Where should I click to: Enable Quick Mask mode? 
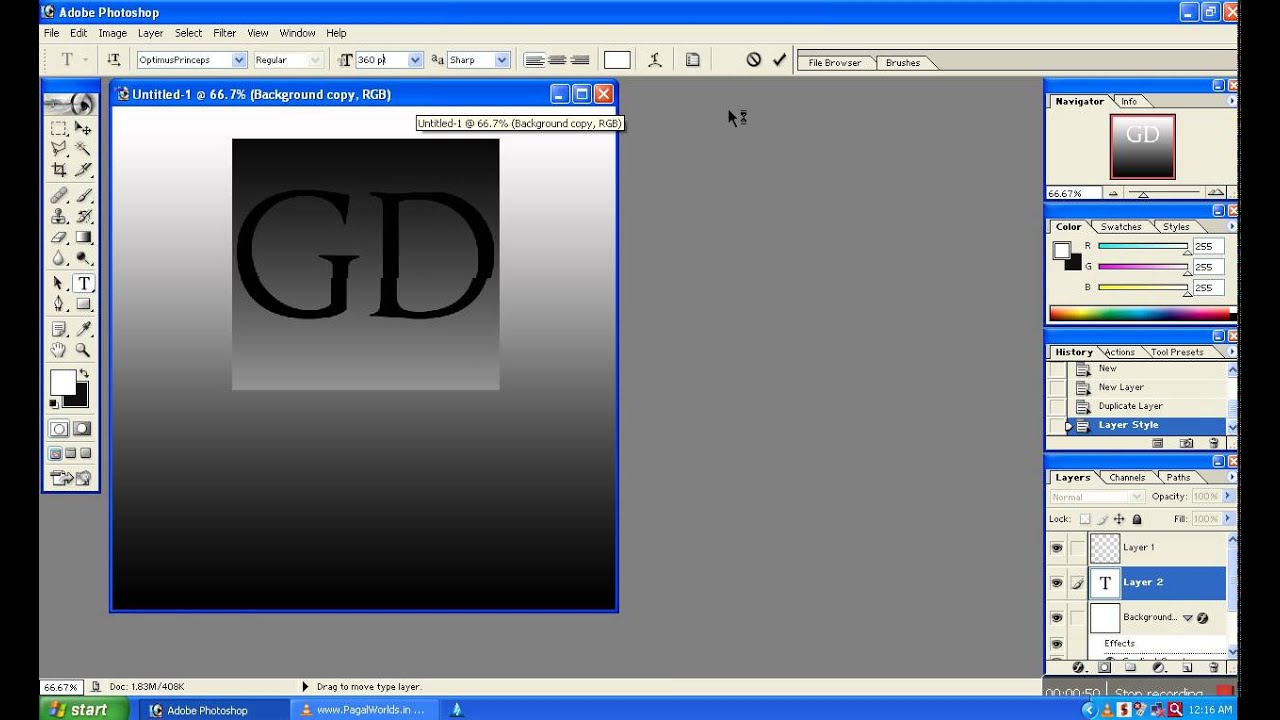(x=82, y=429)
